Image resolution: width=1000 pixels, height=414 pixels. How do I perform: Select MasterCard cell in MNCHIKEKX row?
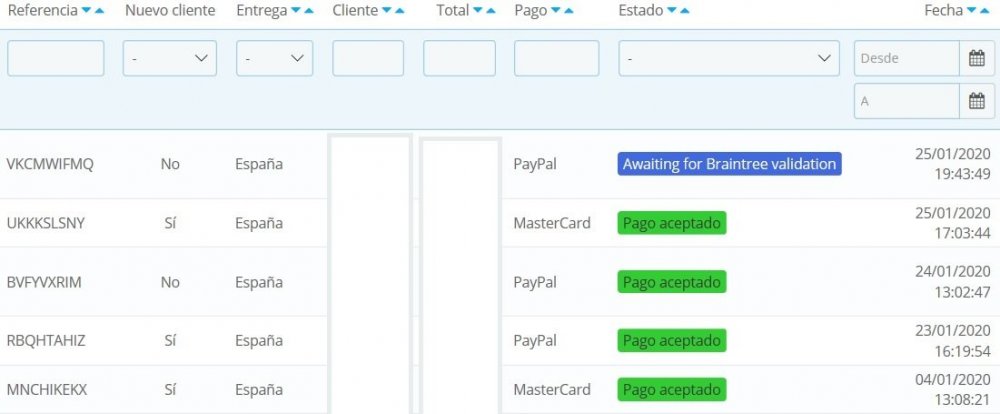tap(552, 390)
